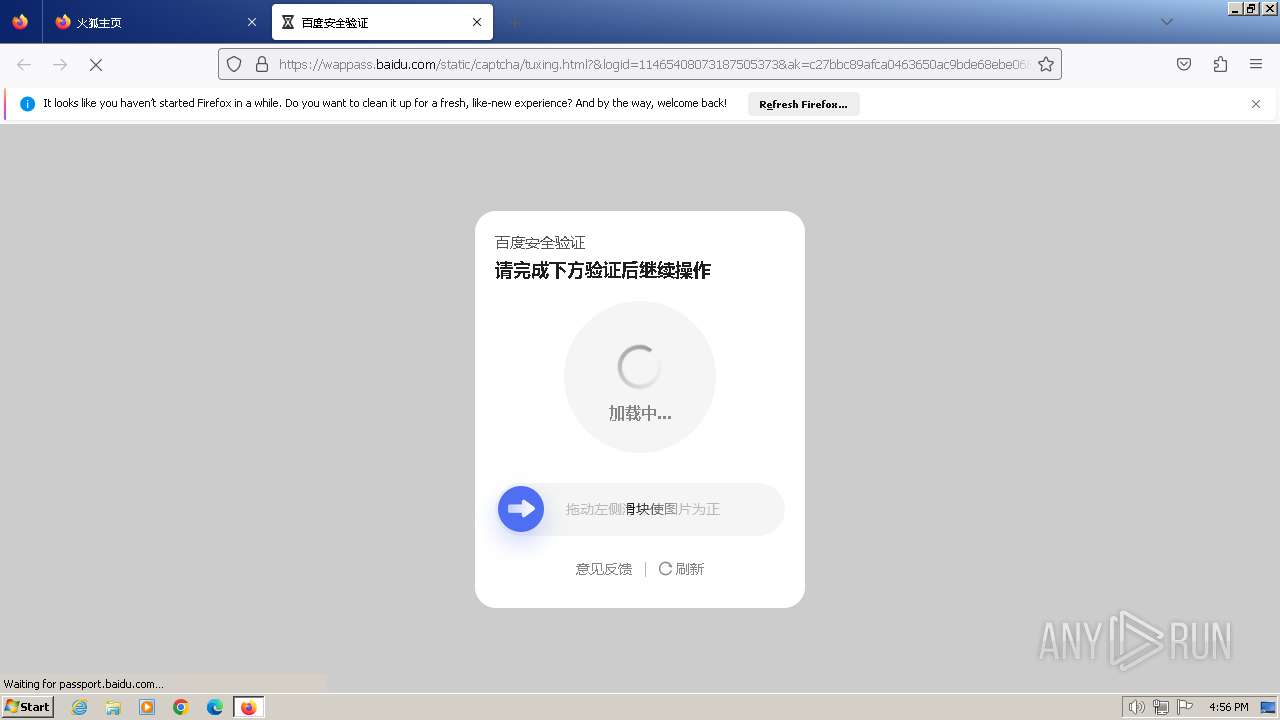Minimize the Firefox window
The width and height of the screenshot is (1280, 720).
(1235, 8)
